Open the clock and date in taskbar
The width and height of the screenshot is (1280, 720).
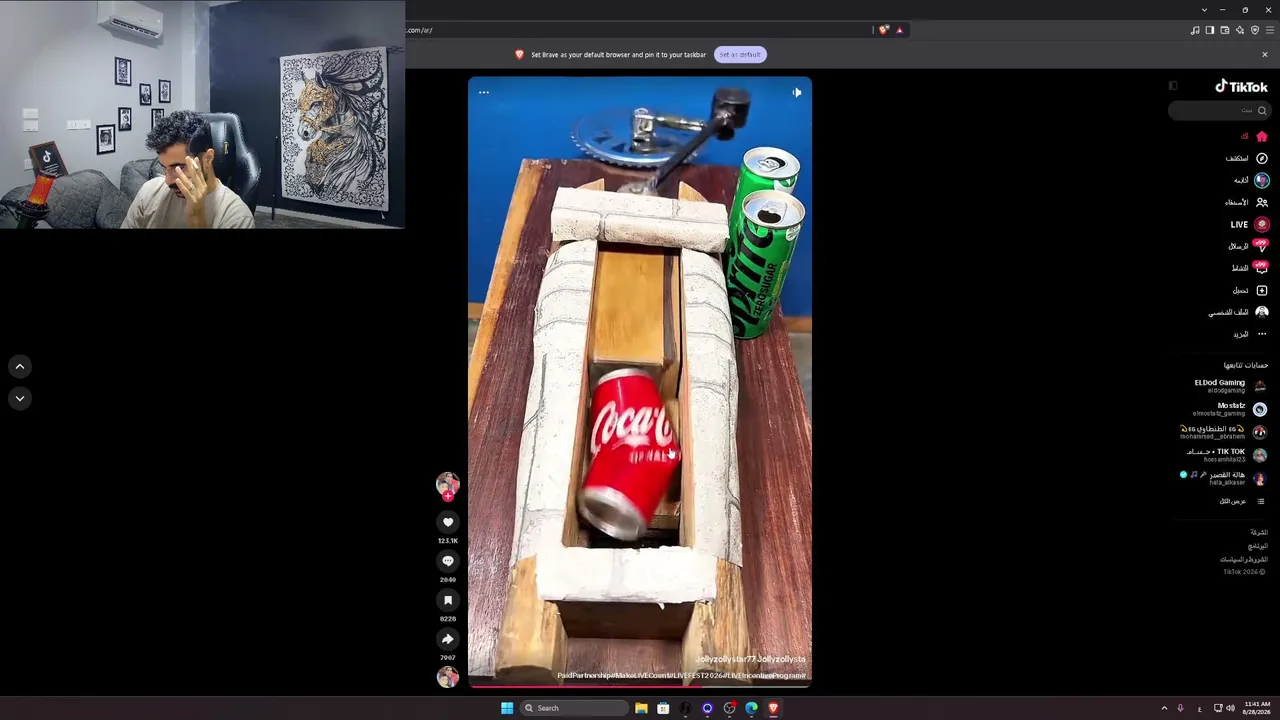coord(1257,708)
